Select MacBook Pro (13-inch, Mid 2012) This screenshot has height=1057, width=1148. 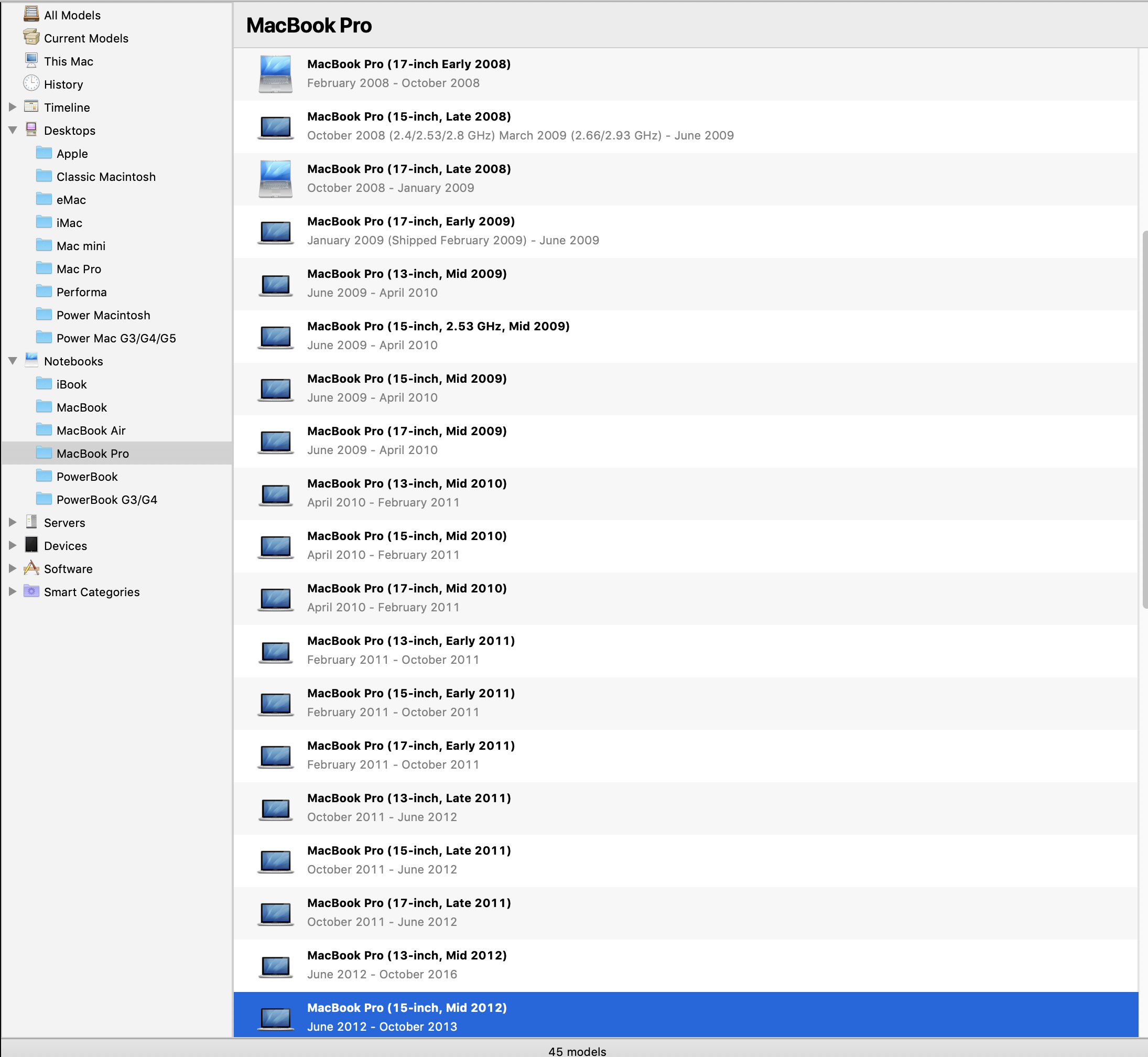[686, 965]
